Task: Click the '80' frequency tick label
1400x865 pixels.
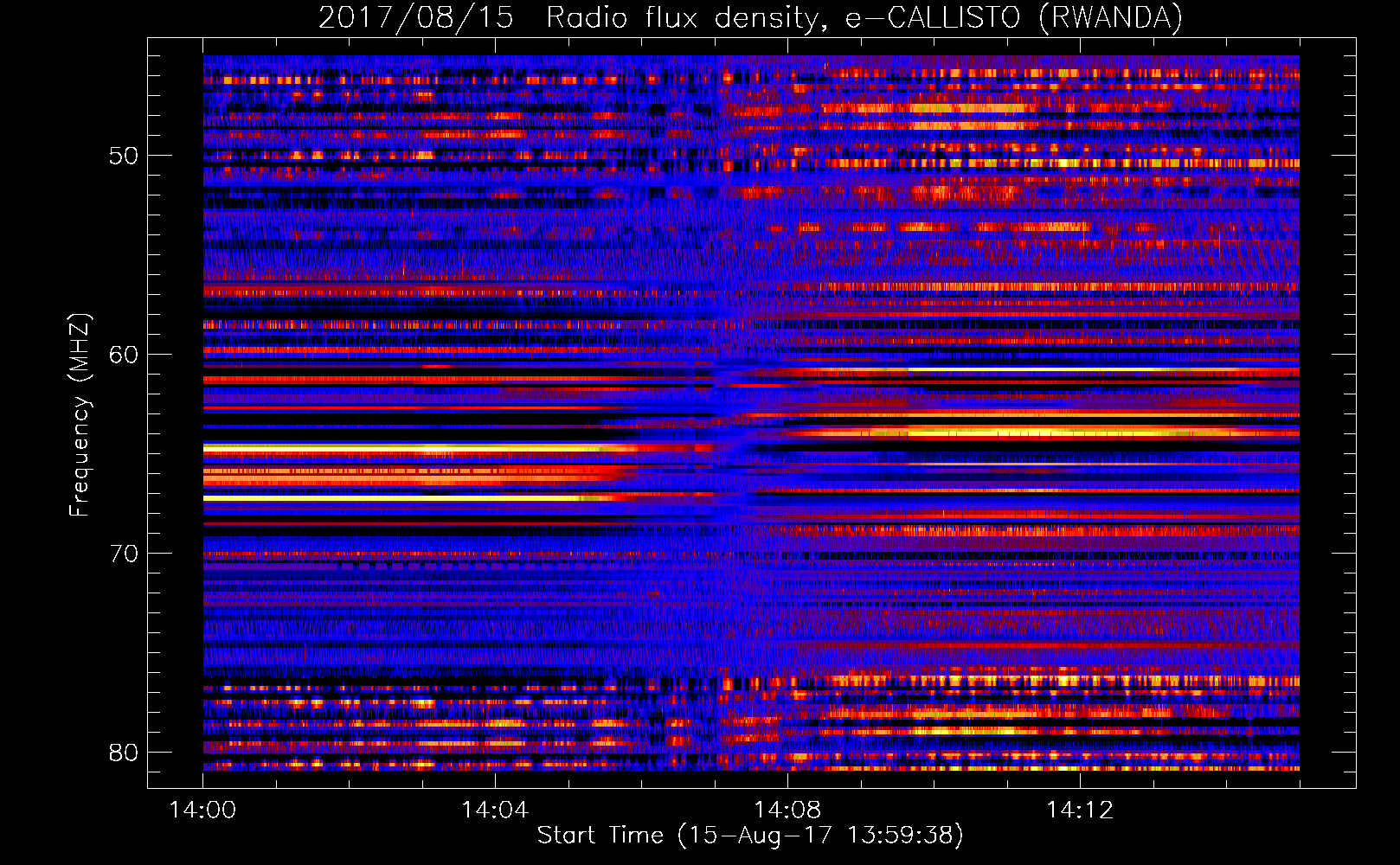Action: point(124,753)
